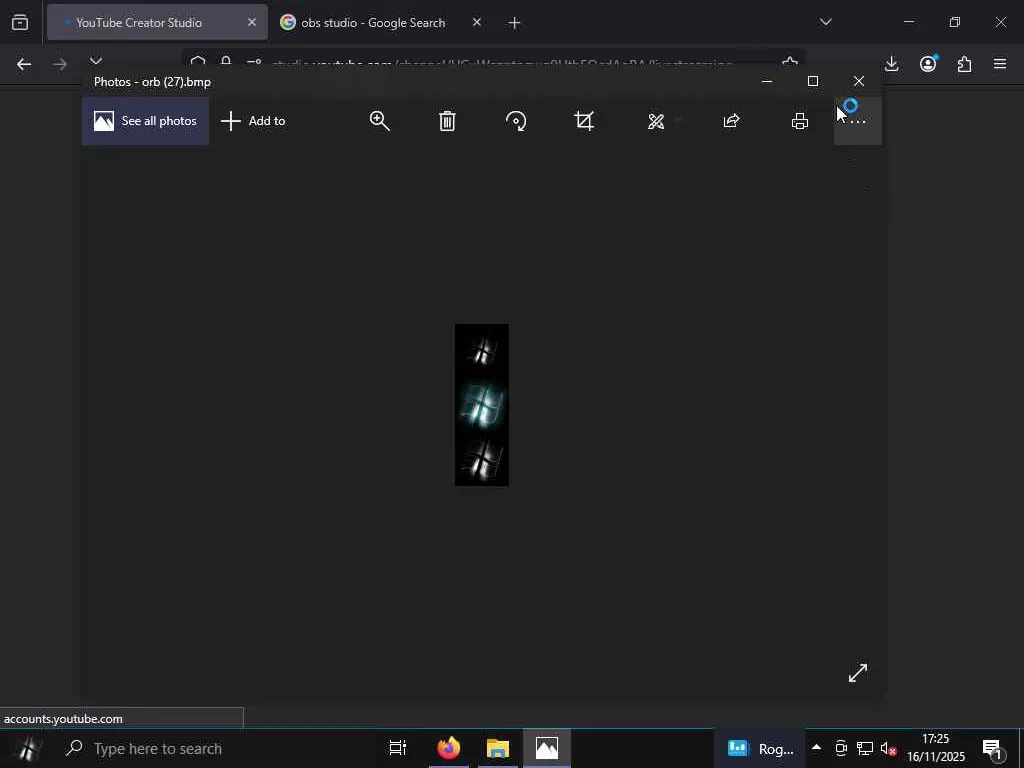Screen dimensions: 1024x768
Task: Print the photo using the printer icon
Action: point(800,121)
